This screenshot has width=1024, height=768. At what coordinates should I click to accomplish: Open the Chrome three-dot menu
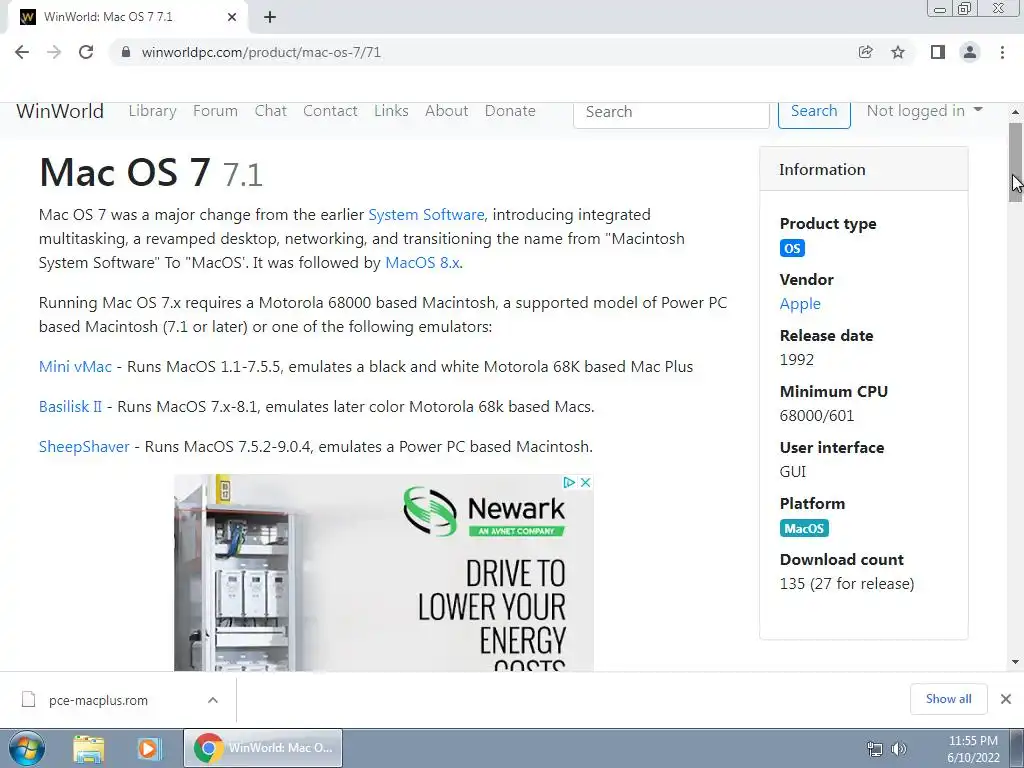tap(1002, 52)
